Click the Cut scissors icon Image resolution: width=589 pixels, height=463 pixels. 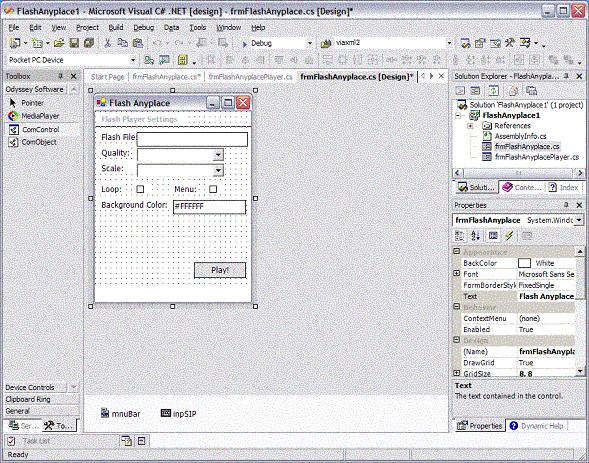[107, 43]
